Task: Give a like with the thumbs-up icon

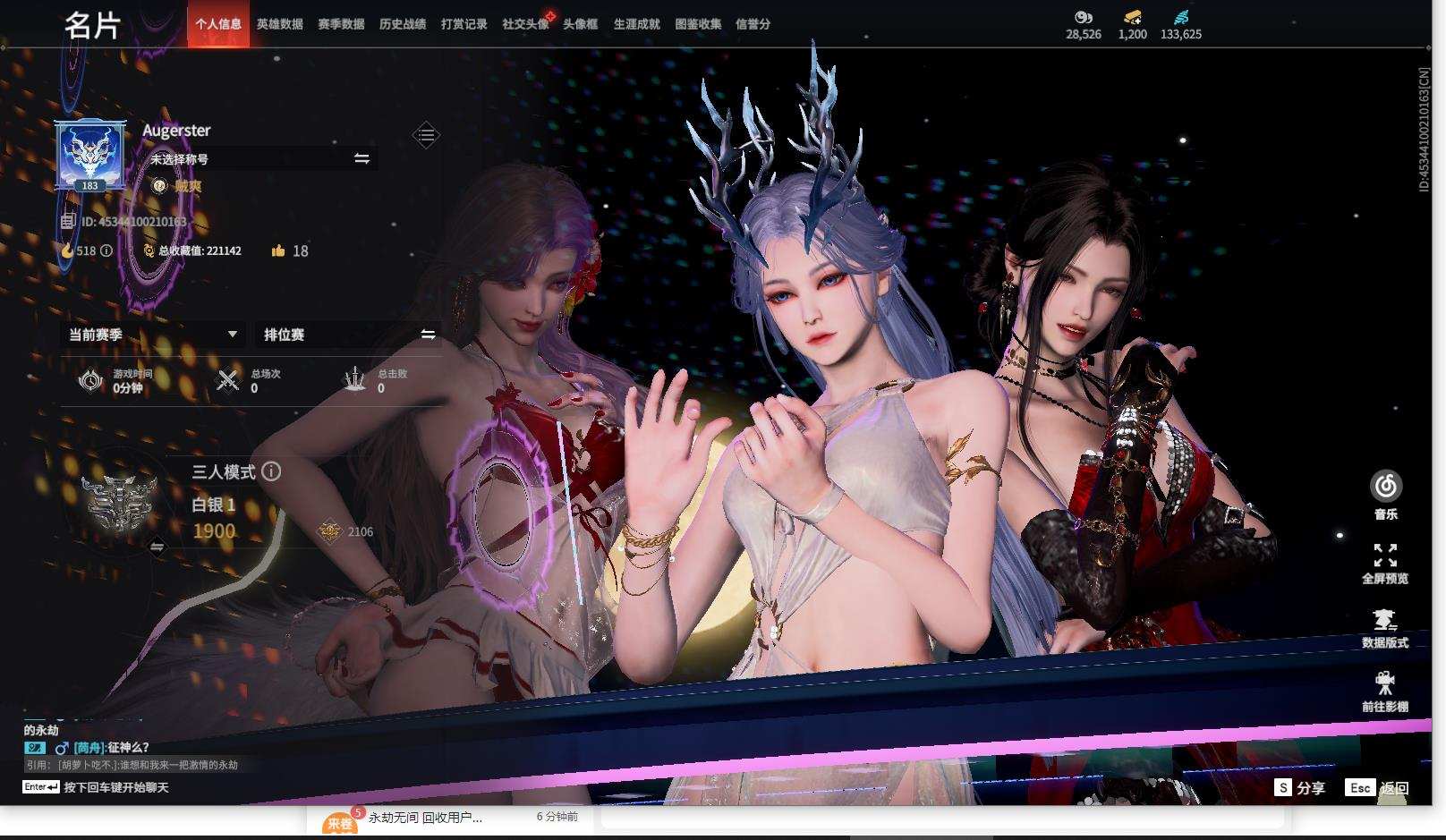Action: (x=278, y=250)
